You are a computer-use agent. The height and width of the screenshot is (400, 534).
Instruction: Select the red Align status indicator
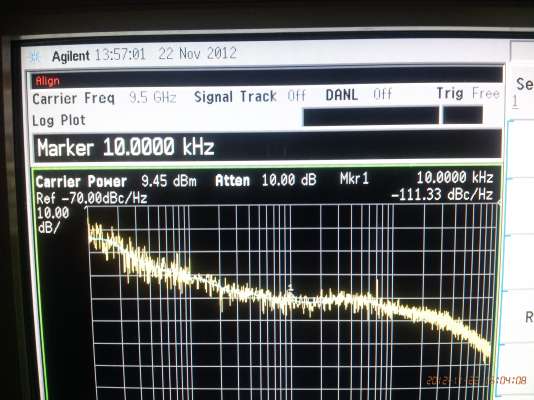tap(48, 81)
